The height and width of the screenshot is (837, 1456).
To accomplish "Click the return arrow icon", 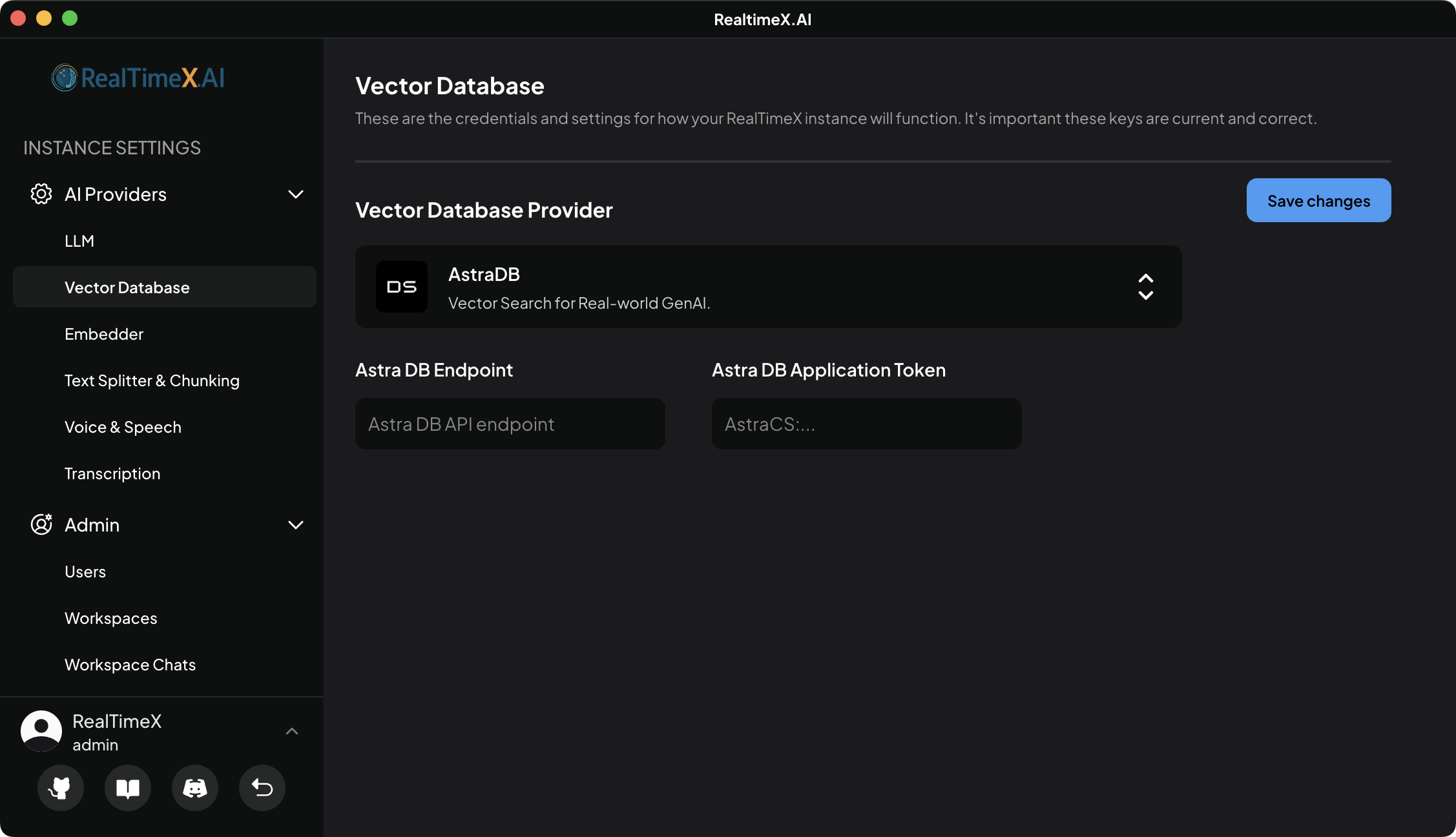I will [262, 788].
